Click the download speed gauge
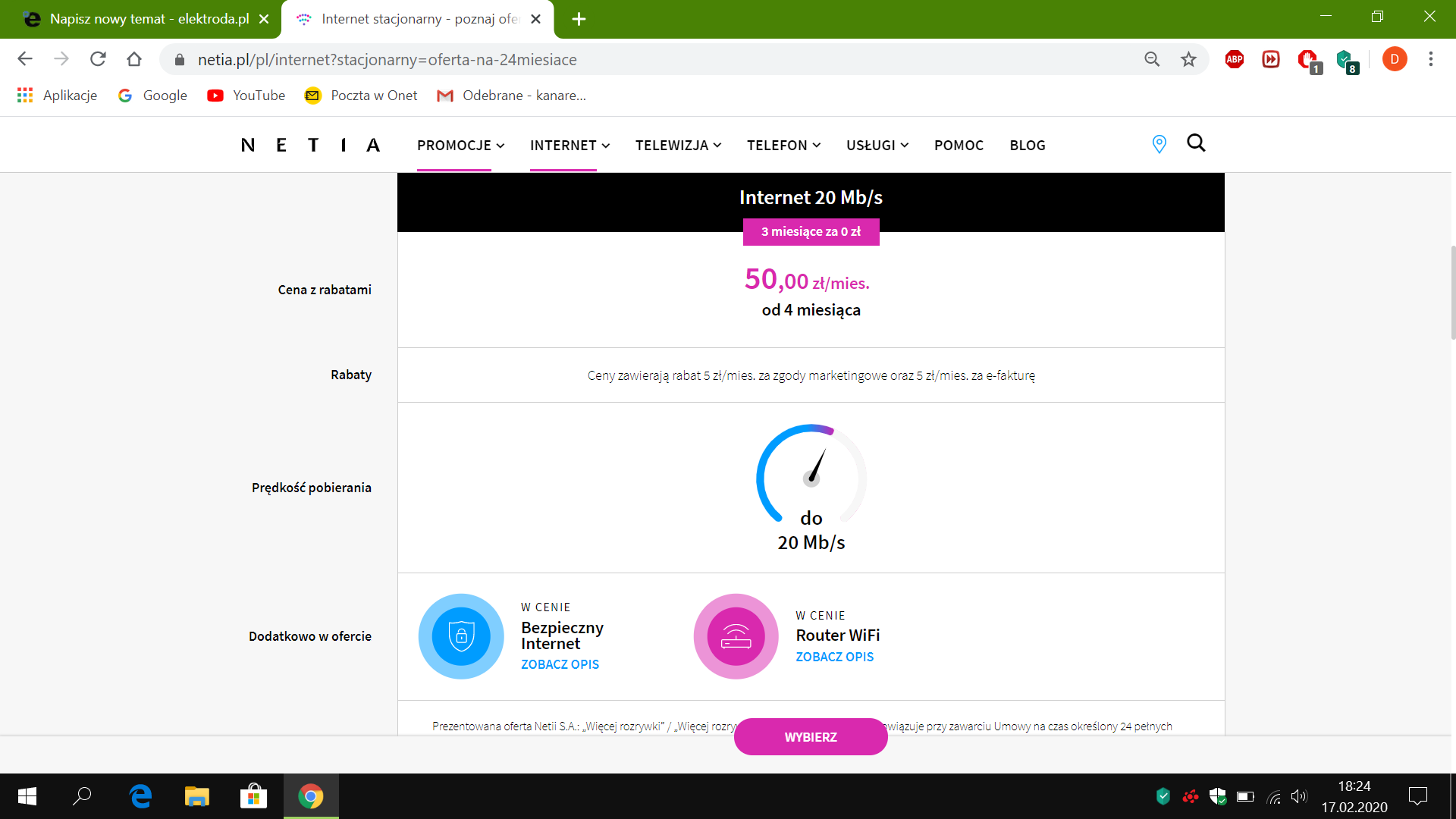Viewport: 1456px width, 819px height. (x=811, y=474)
